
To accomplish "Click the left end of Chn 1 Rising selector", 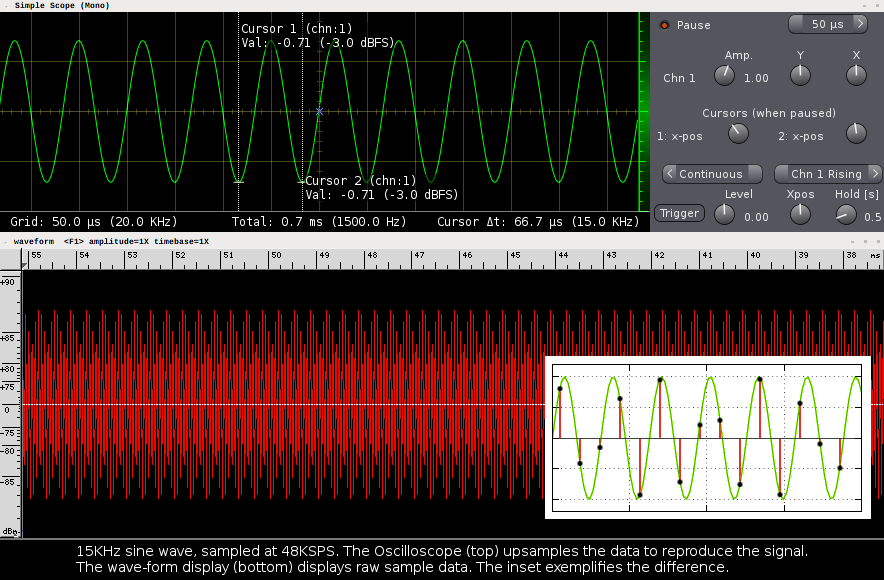I will point(781,174).
